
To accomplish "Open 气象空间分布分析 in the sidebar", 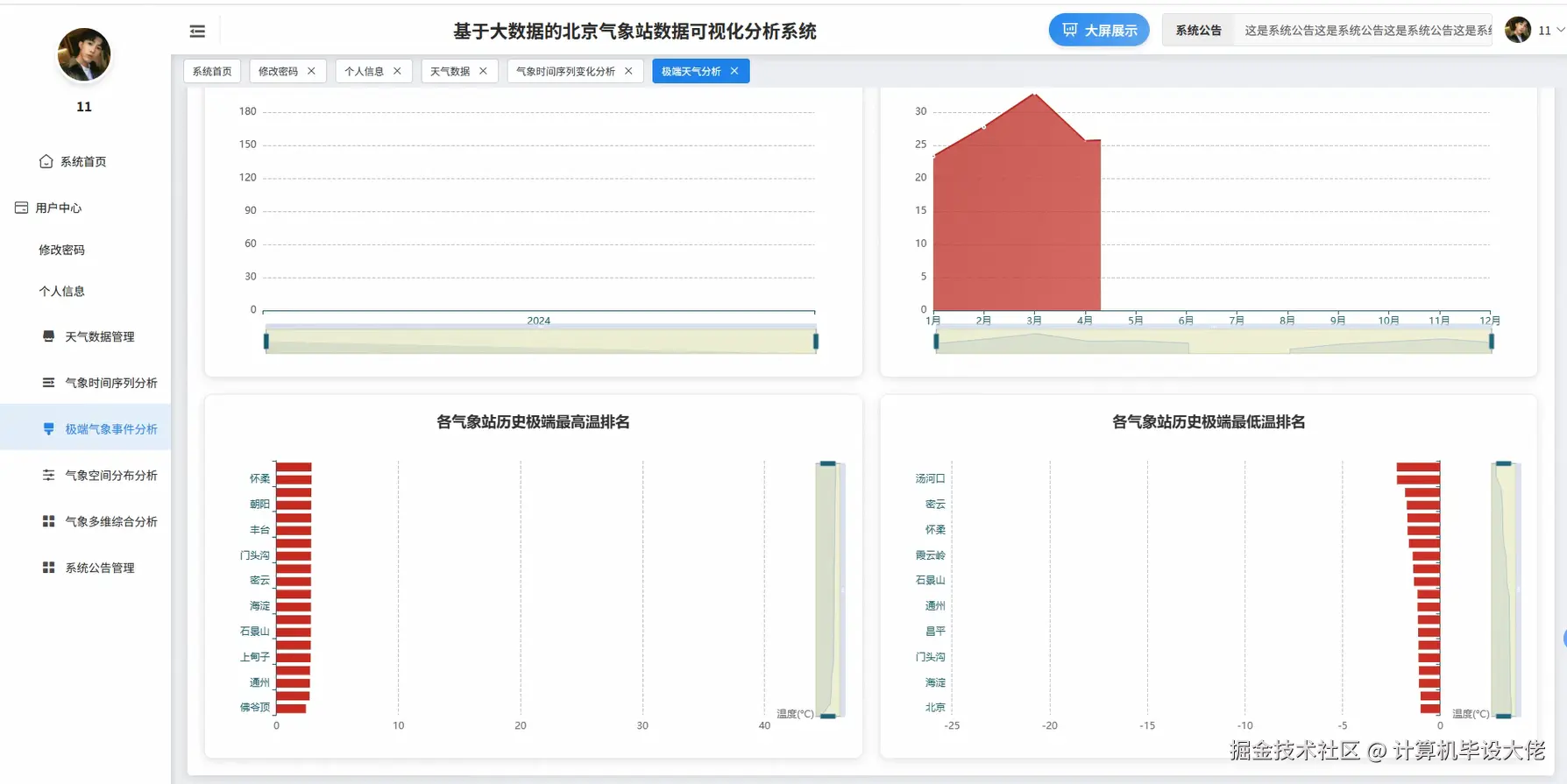I will coord(110,476).
